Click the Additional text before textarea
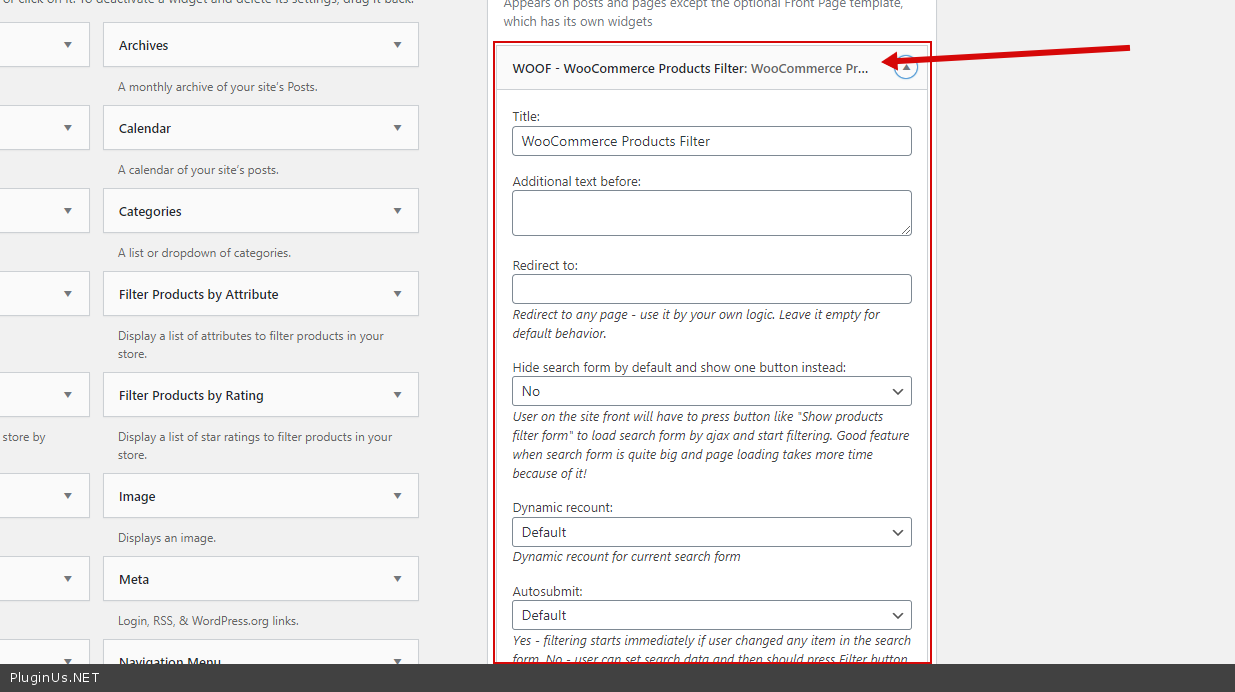 point(711,213)
